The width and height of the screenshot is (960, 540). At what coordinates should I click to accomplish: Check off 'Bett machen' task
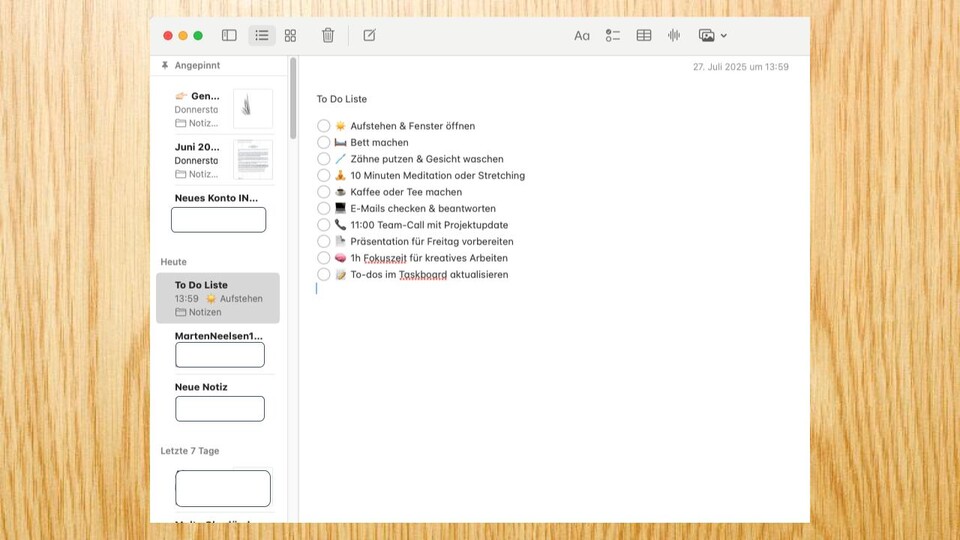point(323,142)
